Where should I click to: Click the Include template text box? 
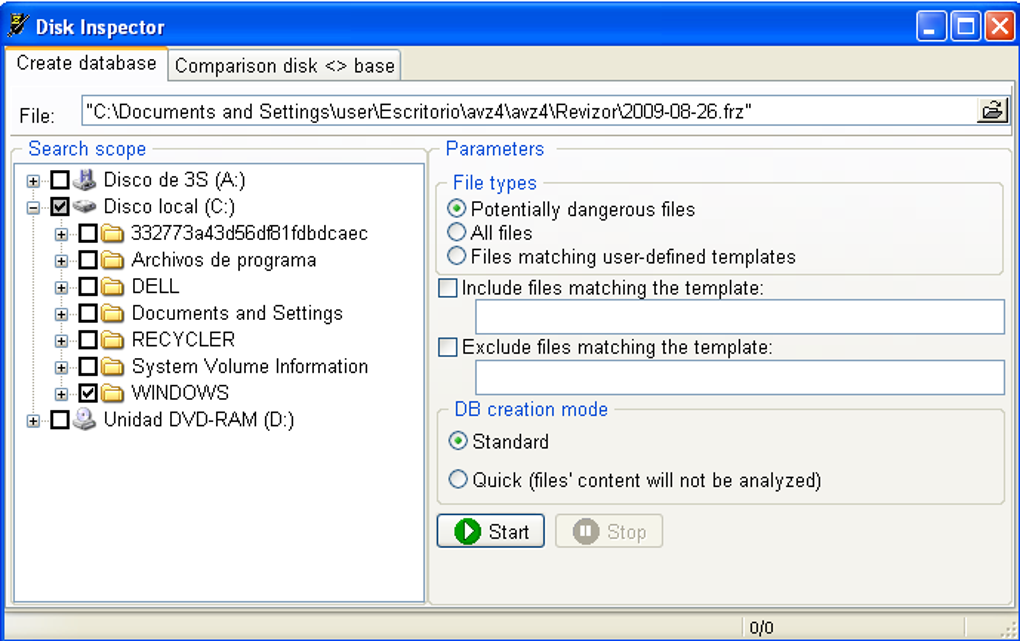pos(740,317)
